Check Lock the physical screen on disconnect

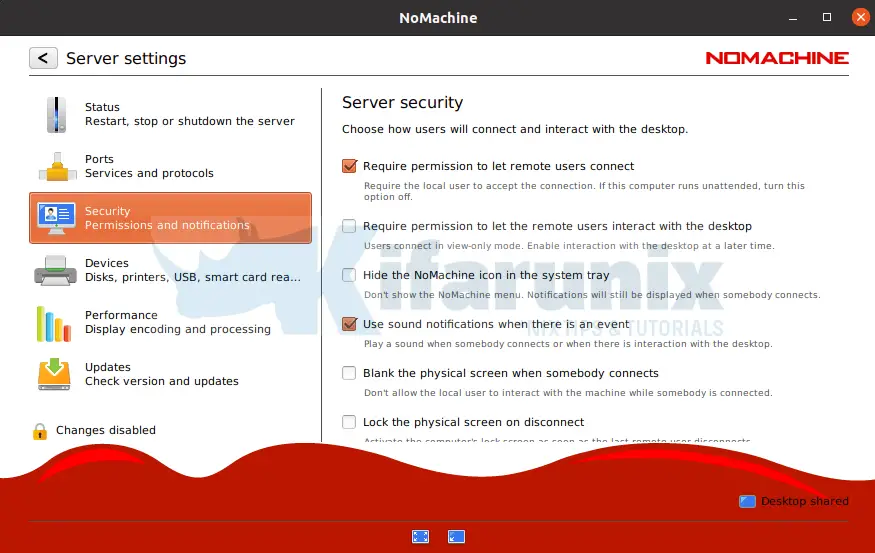click(x=349, y=422)
